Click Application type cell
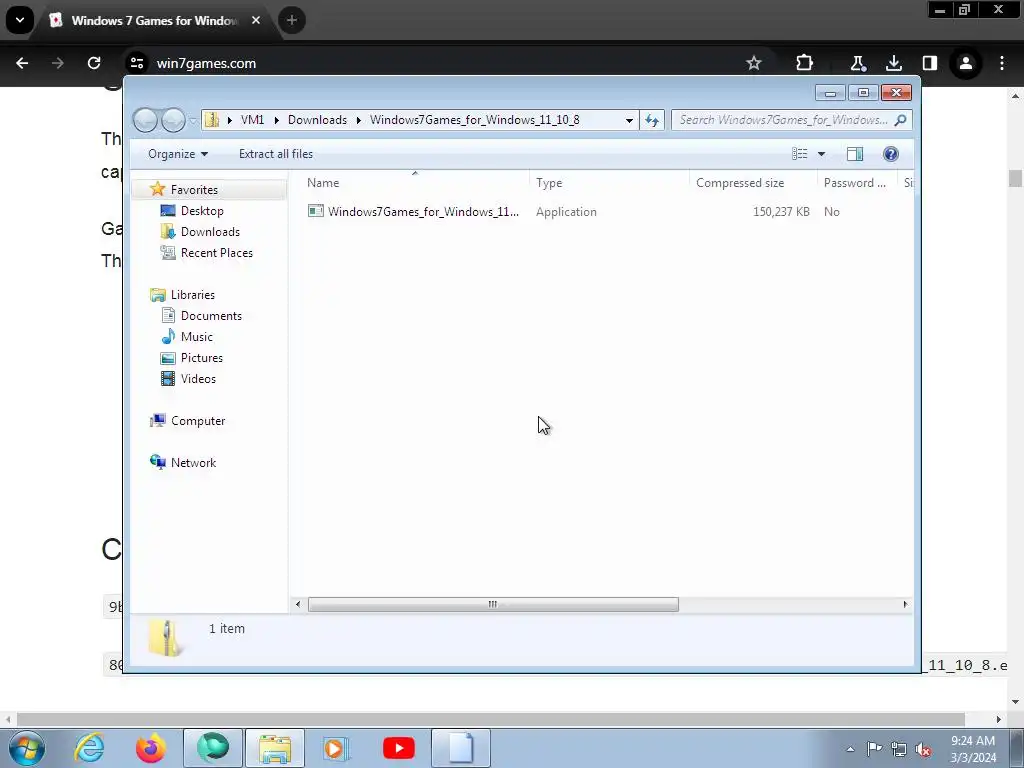Screen dimensions: 1024x768 pos(566,212)
